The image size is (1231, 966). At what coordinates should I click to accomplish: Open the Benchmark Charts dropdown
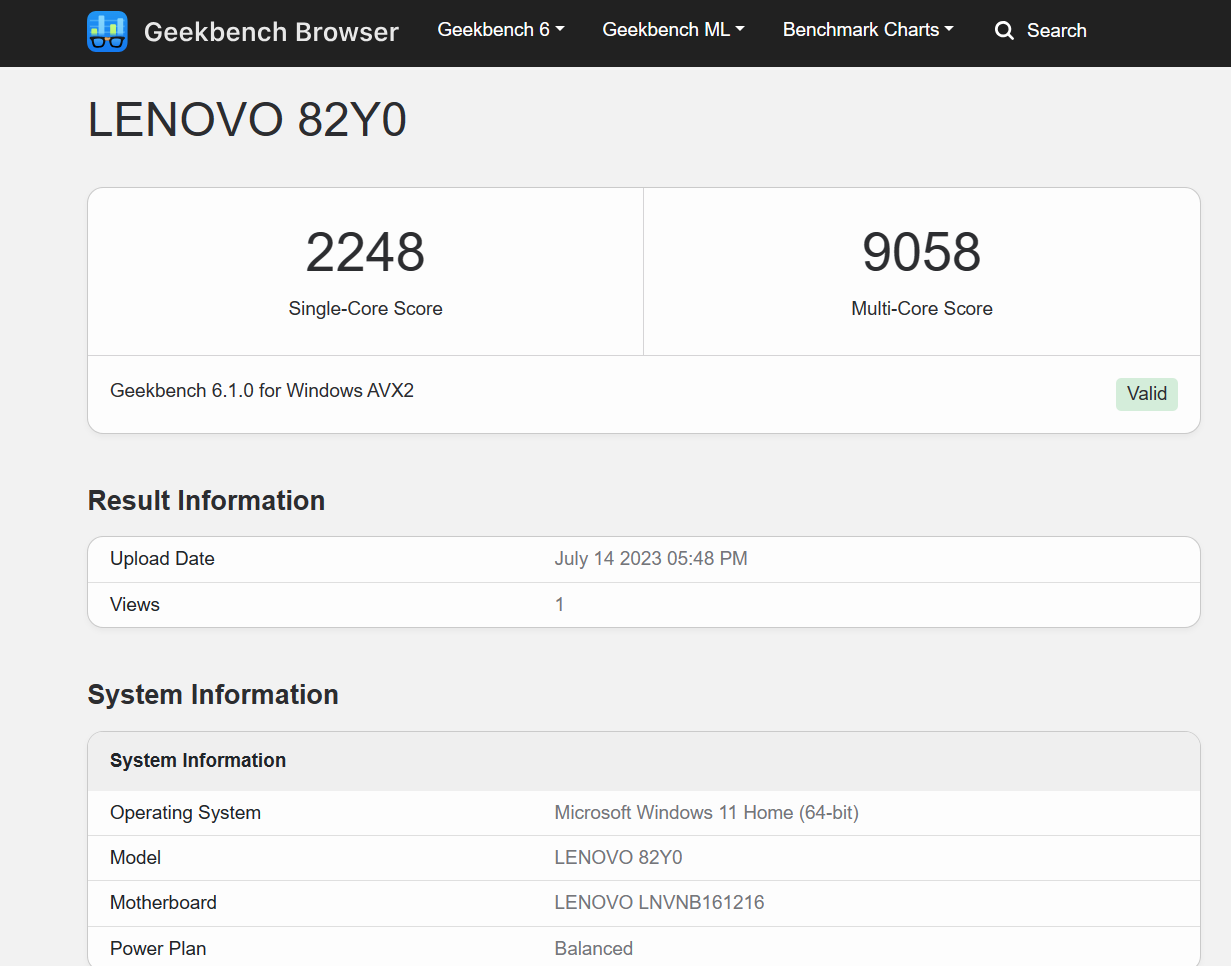(868, 30)
